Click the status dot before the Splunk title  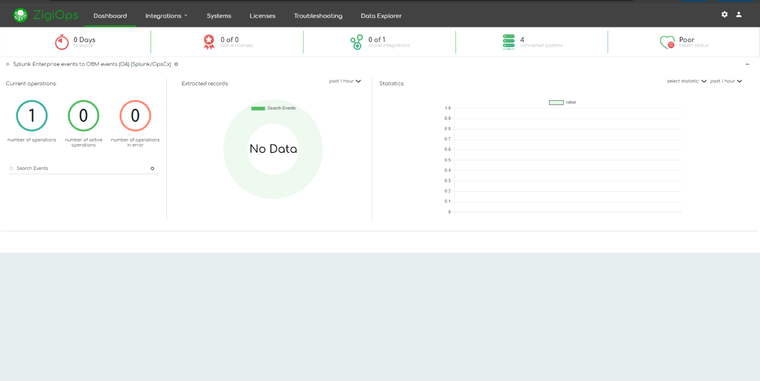pyautogui.click(x=8, y=64)
